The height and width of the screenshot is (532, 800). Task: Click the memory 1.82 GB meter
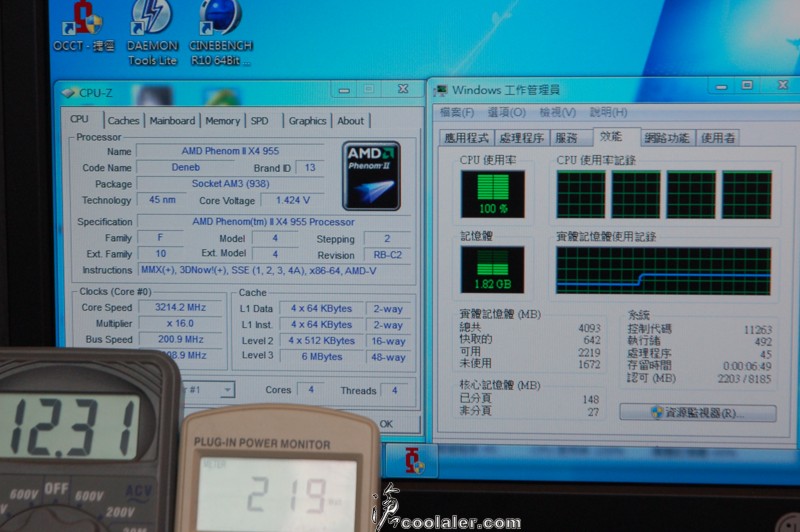pyautogui.click(x=492, y=270)
